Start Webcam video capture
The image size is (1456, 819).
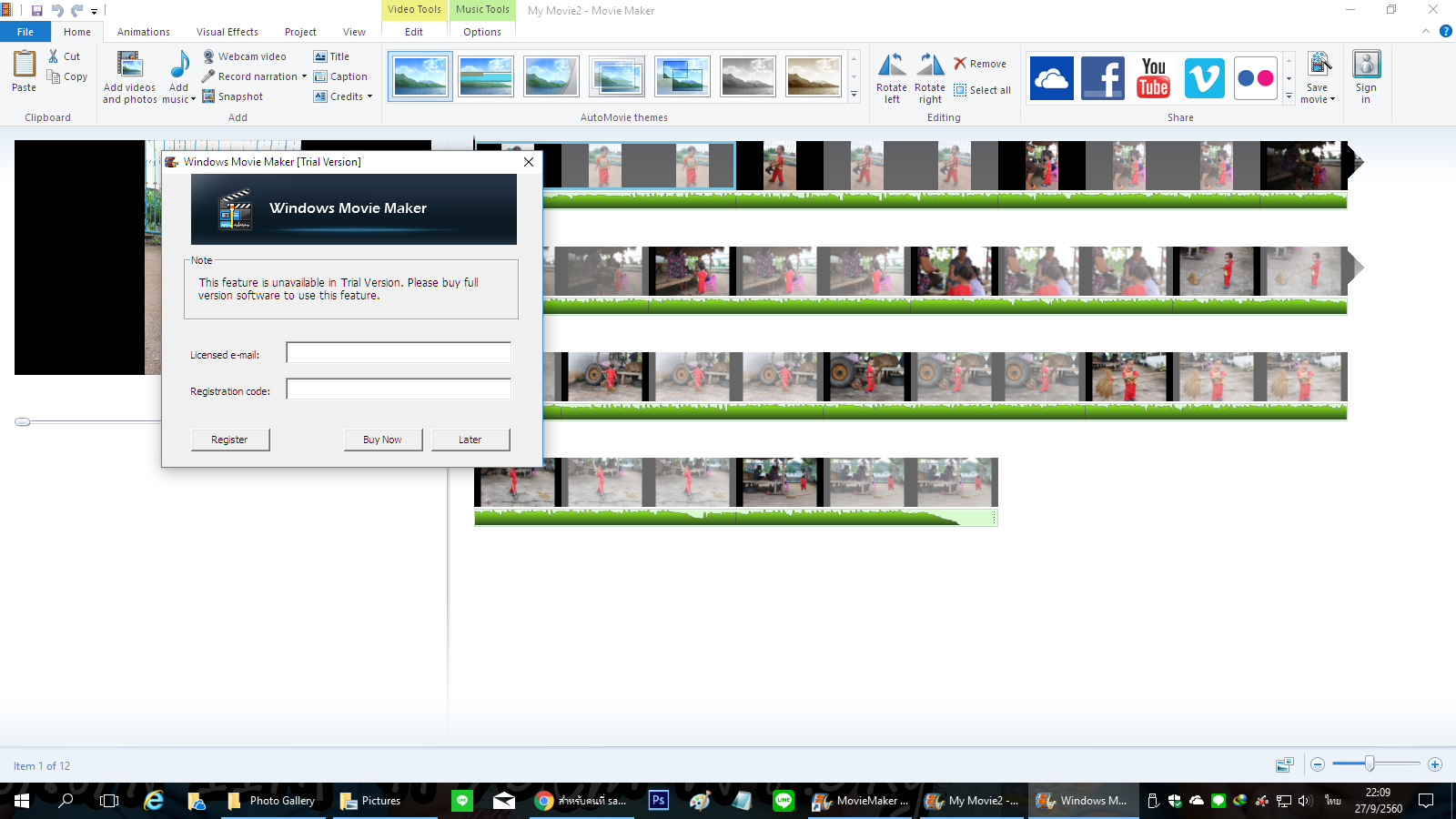pyautogui.click(x=245, y=56)
